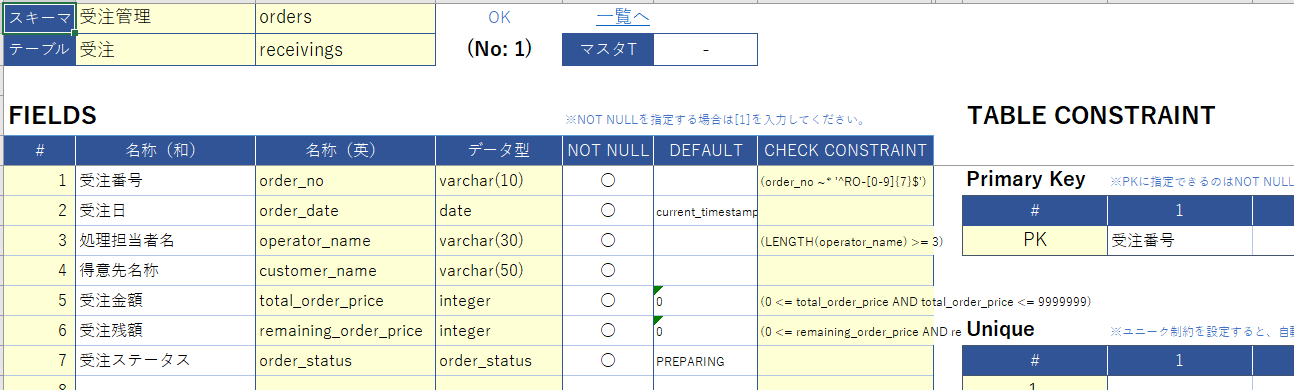This screenshot has width=1294, height=390.
Task: Select the varchar(50) data type cell
Action: click(499, 271)
